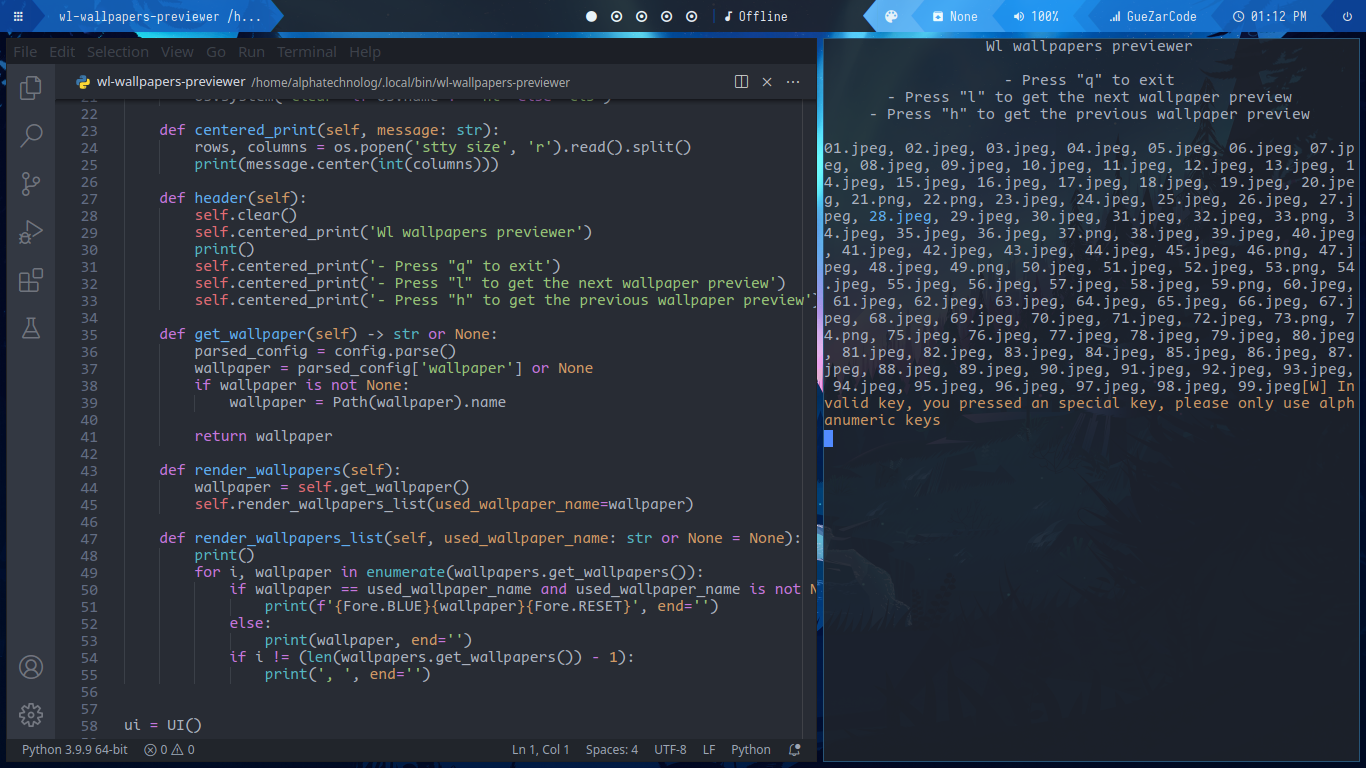The image size is (1366, 768).
Task: Open the Run and Debug view
Action: click(x=31, y=232)
